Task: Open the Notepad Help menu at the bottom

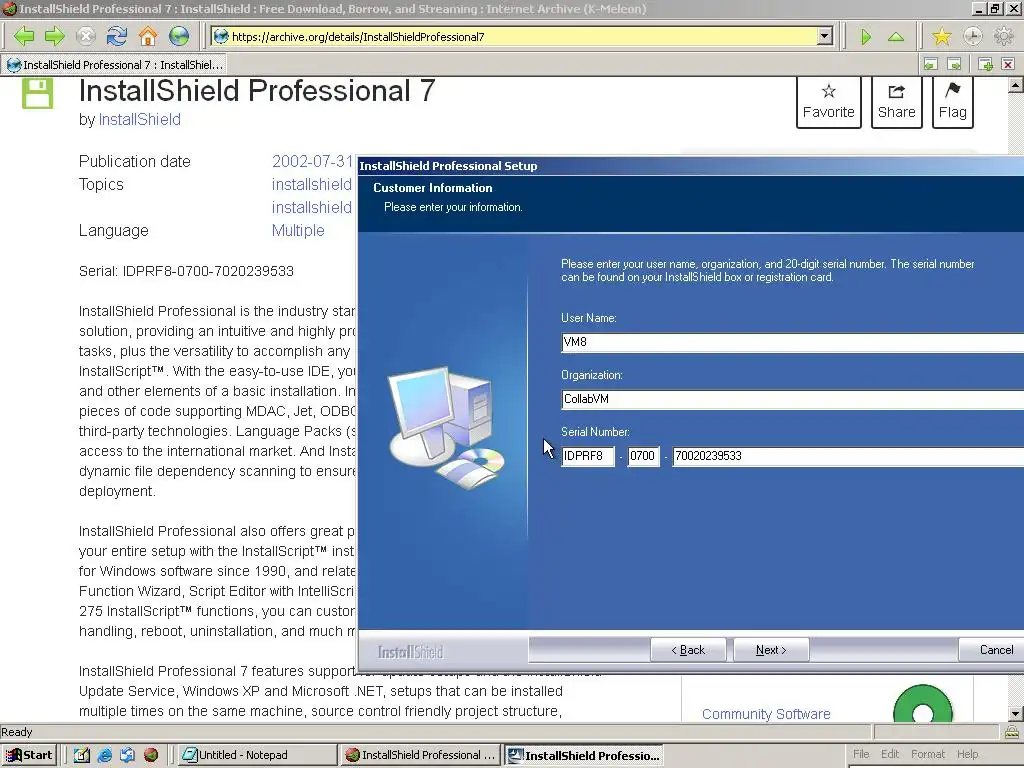Action: tap(967, 754)
